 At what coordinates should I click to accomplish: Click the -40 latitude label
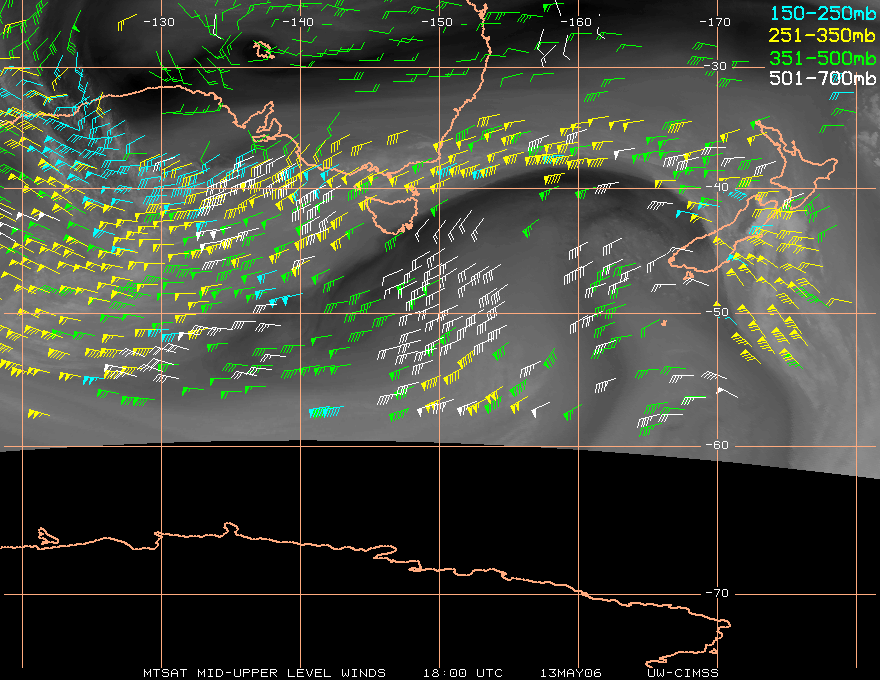tap(717, 187)
